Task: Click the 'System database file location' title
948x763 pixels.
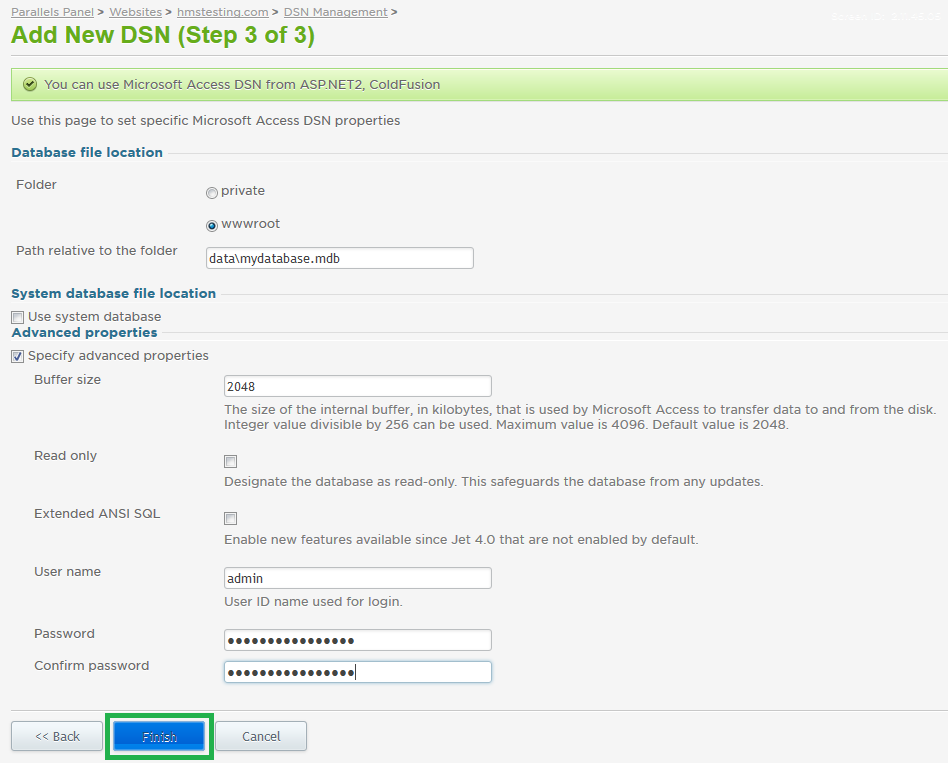Action: coord(114,293)
